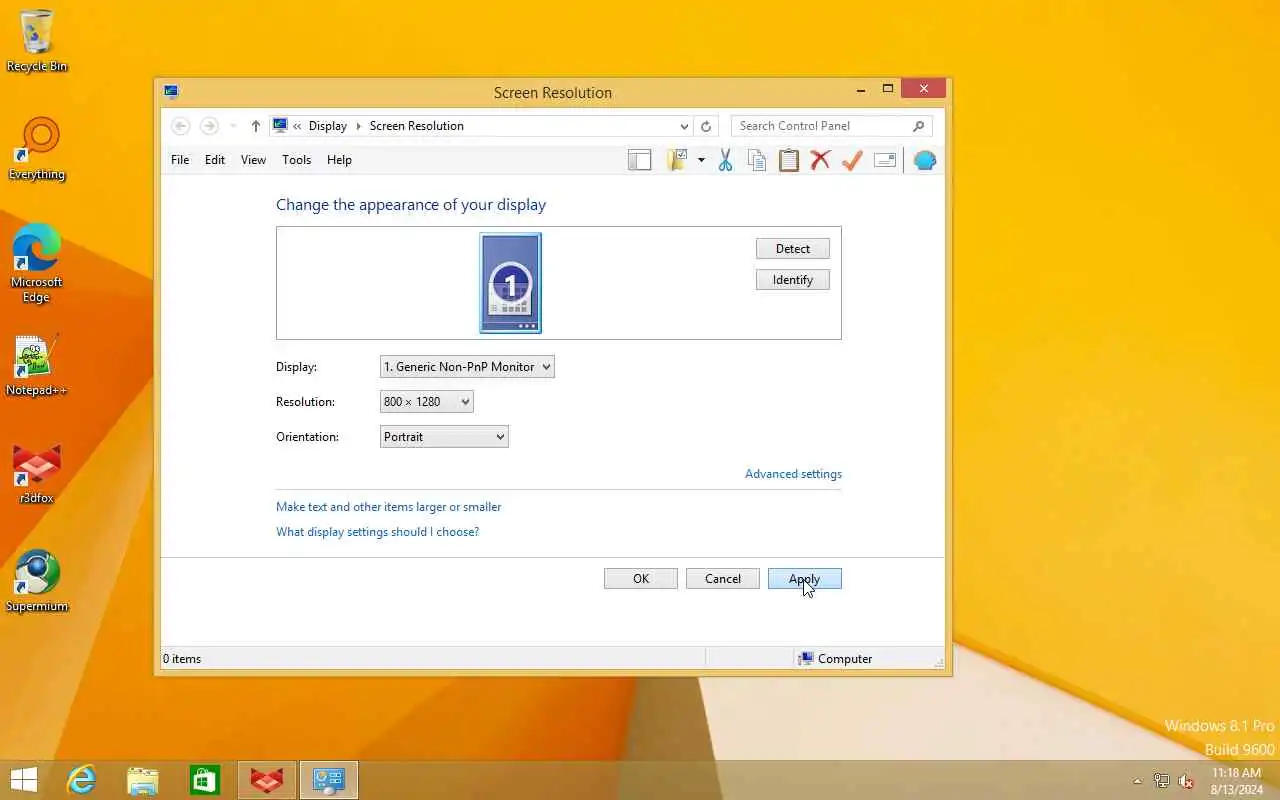Click the blue shell toolbar icon
The height and width of the screenshot is (800, 1280).
[x=925, y=160]
